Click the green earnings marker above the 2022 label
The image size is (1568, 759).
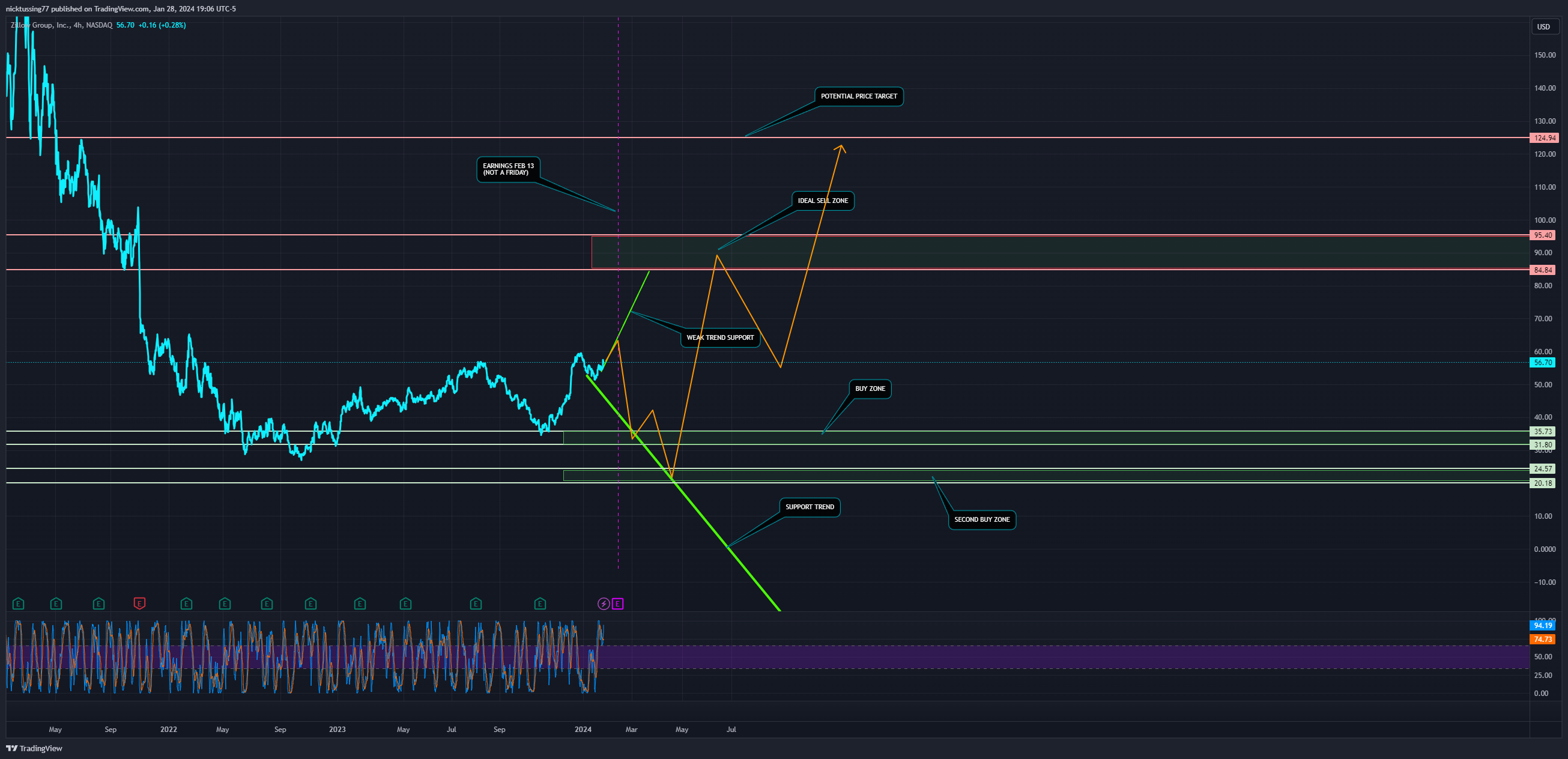pos(186,604)
